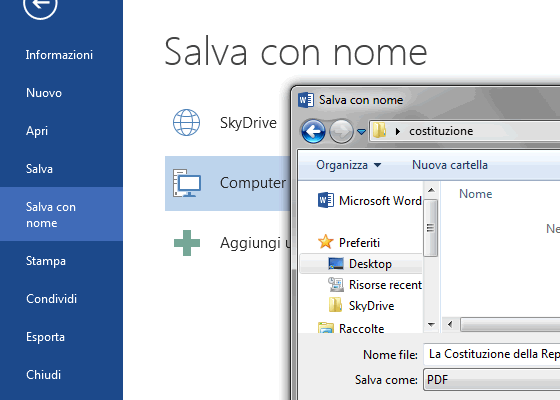Select Microsoft Word in navigation pane
Image resolution: width=560 pixels, height=400 pixels.
[x=380, y=201]
